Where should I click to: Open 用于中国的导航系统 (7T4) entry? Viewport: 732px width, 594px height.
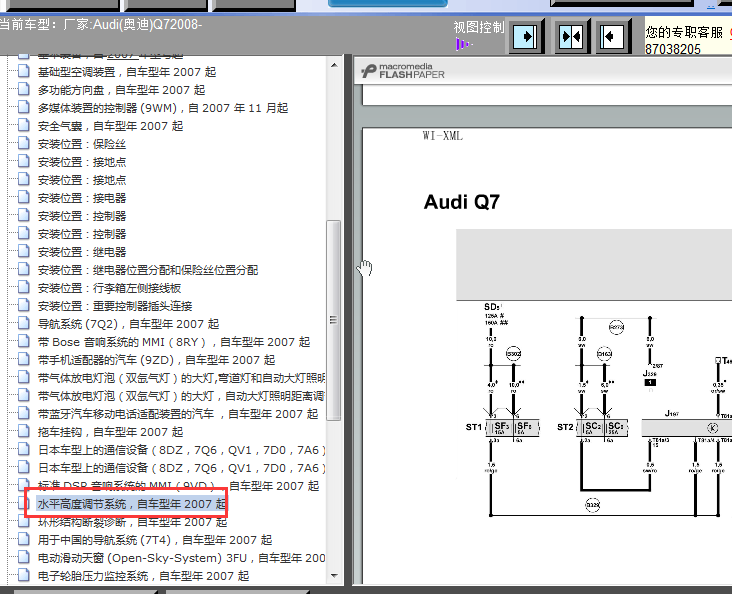tap(155, 540)
